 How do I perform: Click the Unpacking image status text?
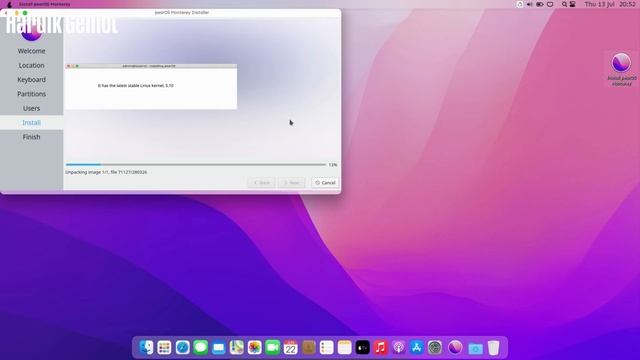[106, 172]
